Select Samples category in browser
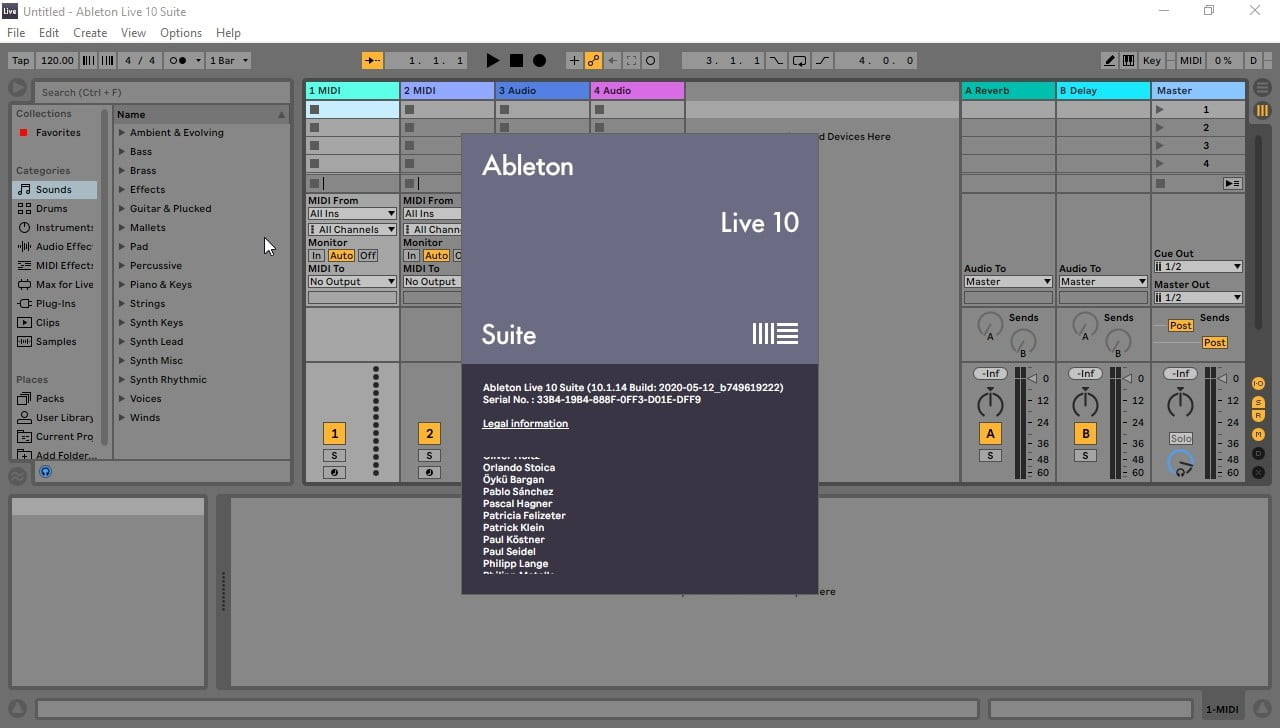Viewport: 1280px width, 728px height. (56, 341)
